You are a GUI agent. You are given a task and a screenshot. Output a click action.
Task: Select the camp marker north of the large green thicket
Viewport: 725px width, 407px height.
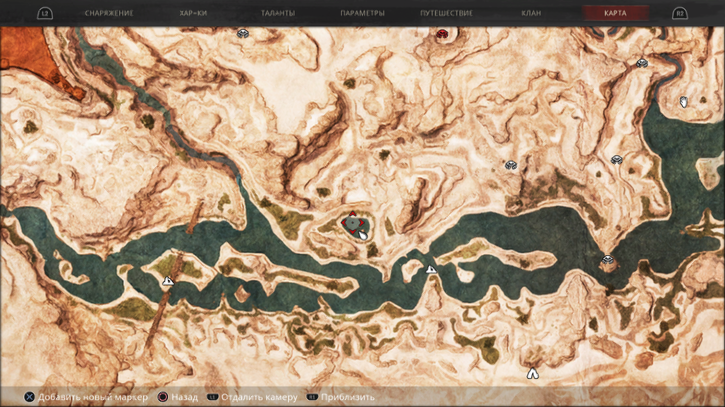click(510, 165)
